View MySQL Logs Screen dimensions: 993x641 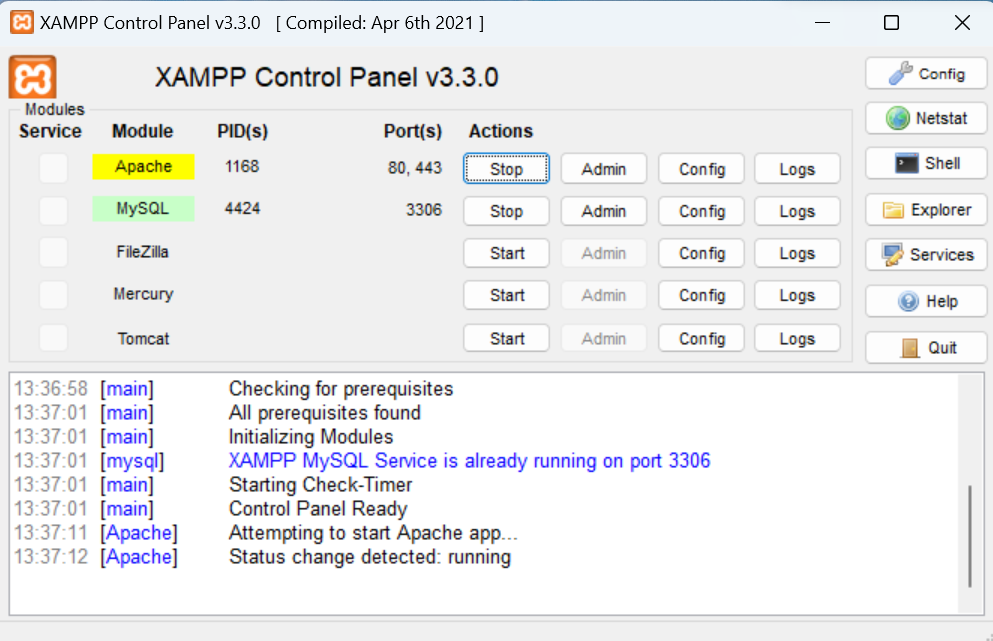pyautogui.click(x=797, y=211)
